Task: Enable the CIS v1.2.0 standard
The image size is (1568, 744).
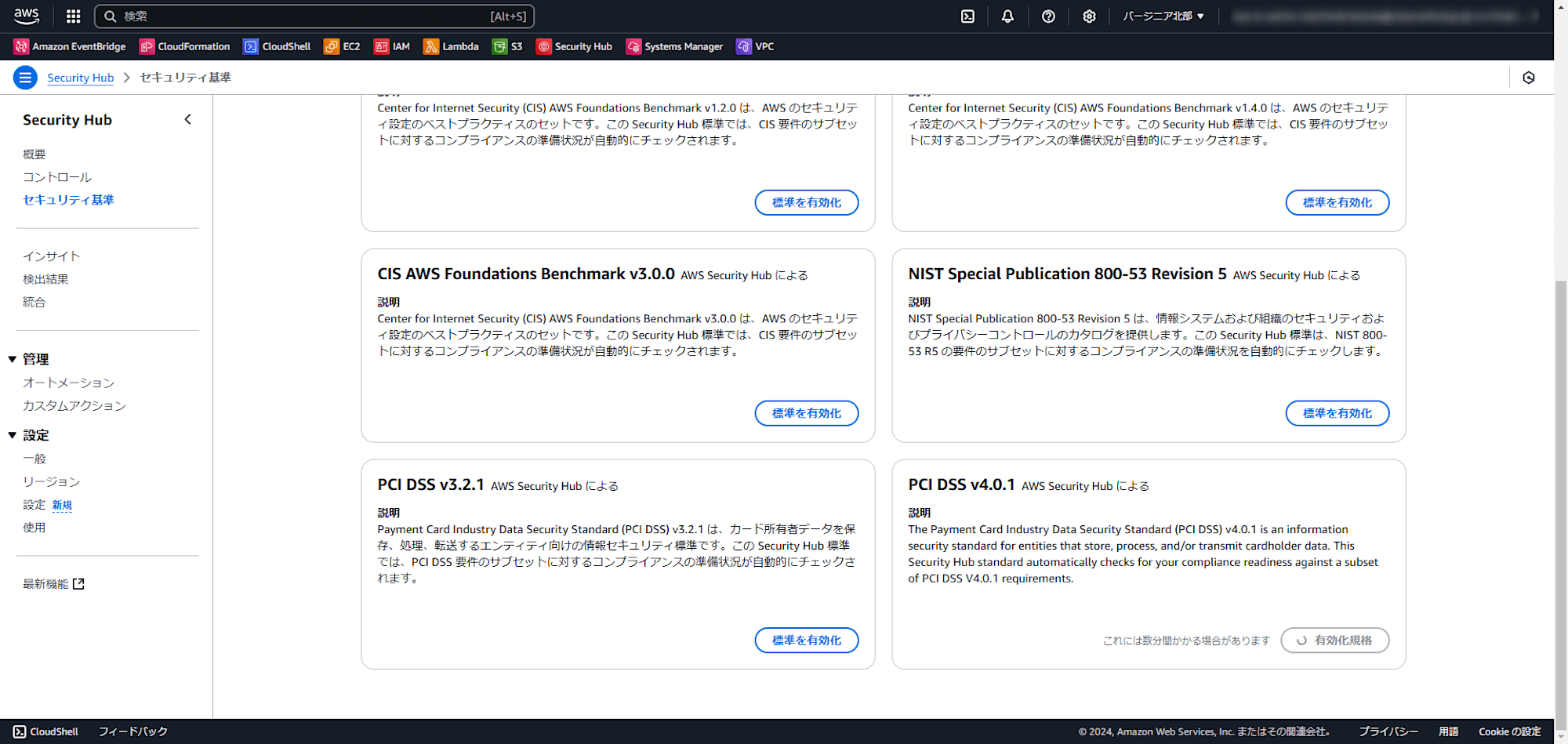Action: click(806, 202)
